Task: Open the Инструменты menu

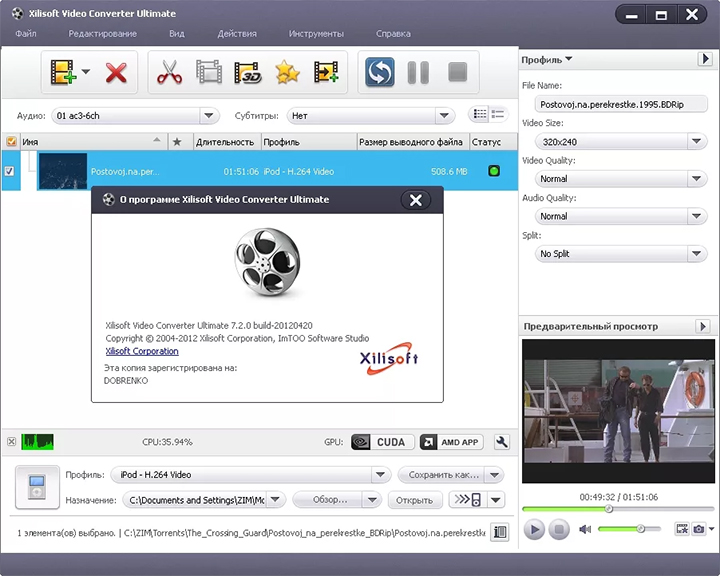Action: [x=316, y=33]
